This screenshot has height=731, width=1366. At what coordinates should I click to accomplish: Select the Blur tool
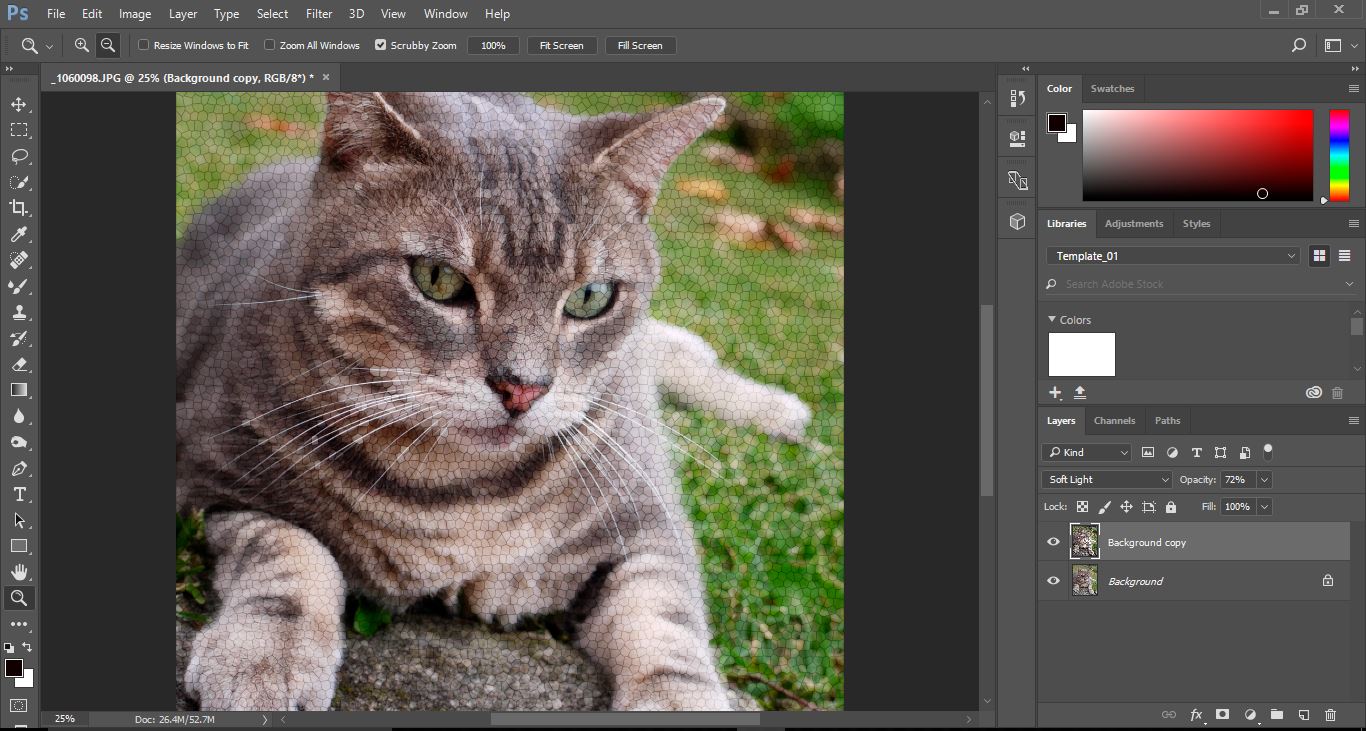(19, 416)
